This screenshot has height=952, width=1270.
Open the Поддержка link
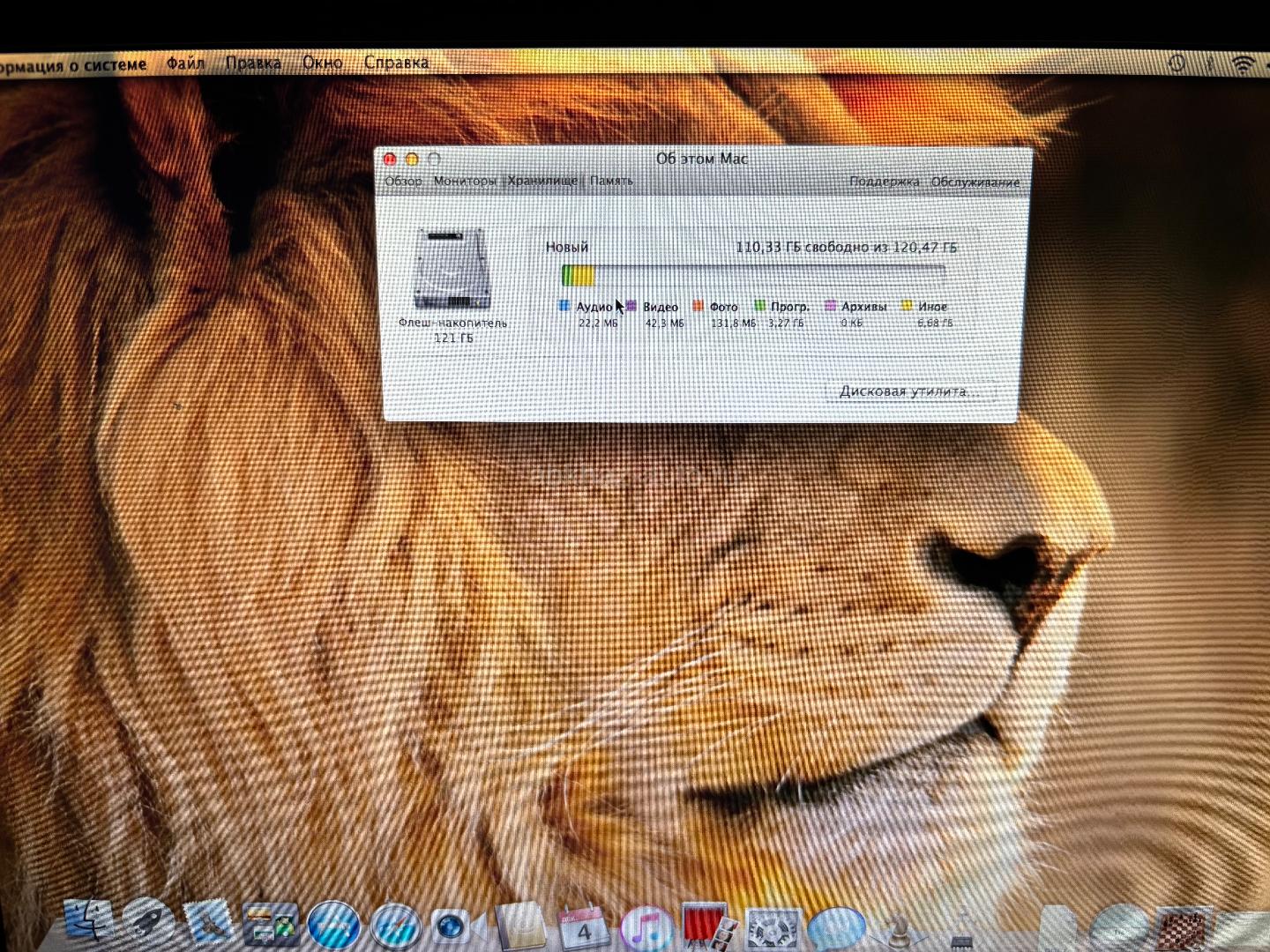[884, 182]
